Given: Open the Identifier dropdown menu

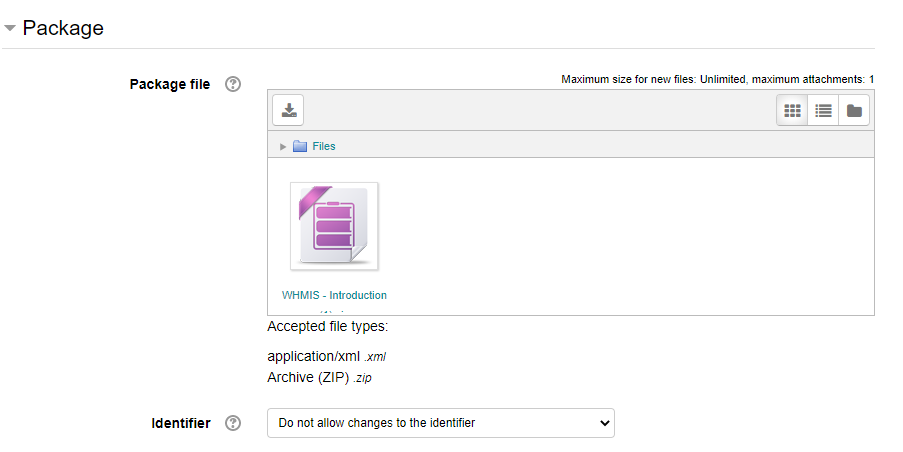Looking at the screenshot, I should 440,423.
